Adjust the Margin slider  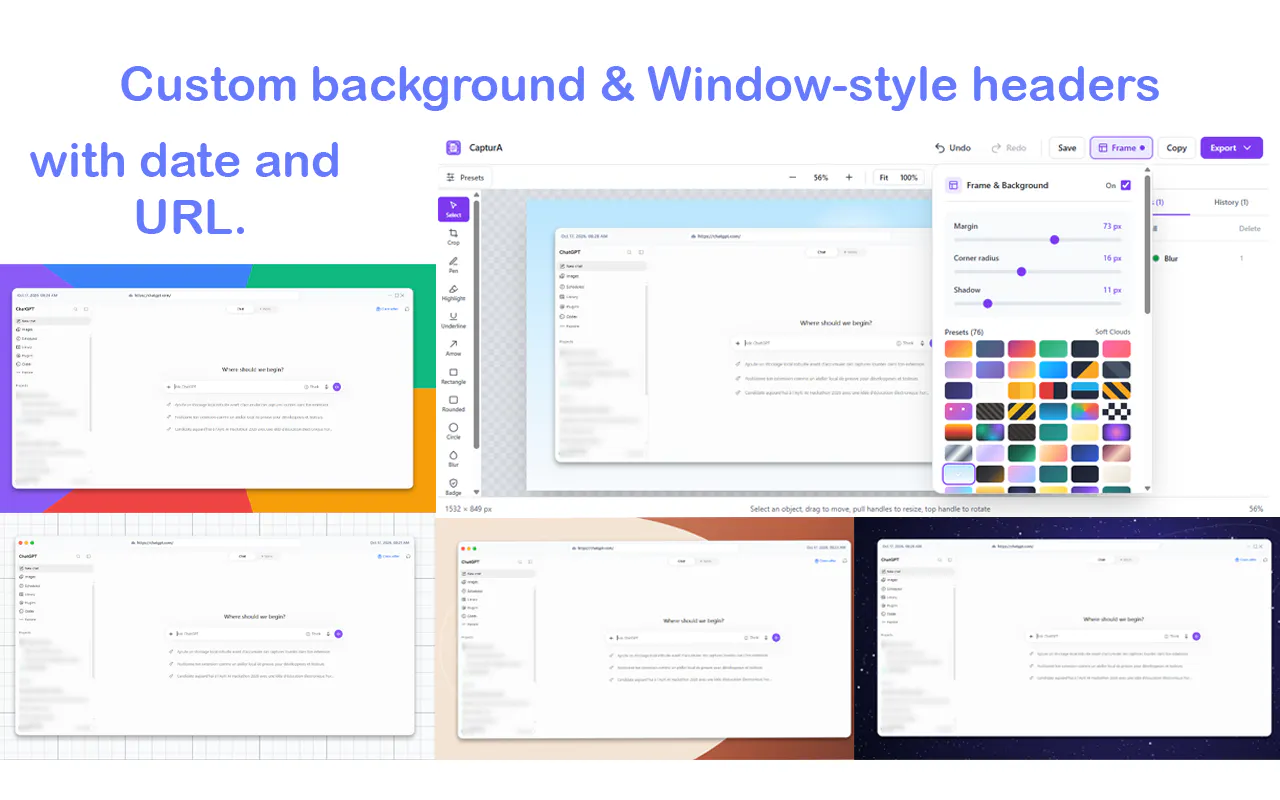(1038, 240)
